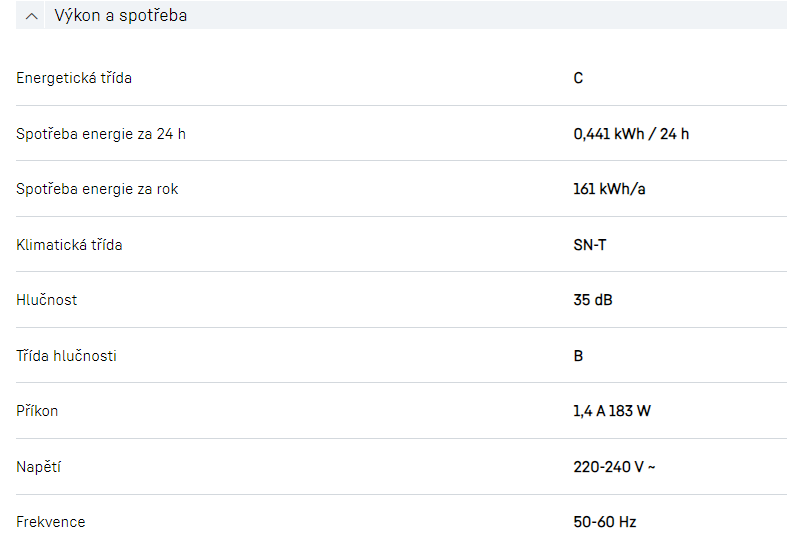
Task: Click the Napětí row label
Action: pyautogui.click(x=38, y=467)
